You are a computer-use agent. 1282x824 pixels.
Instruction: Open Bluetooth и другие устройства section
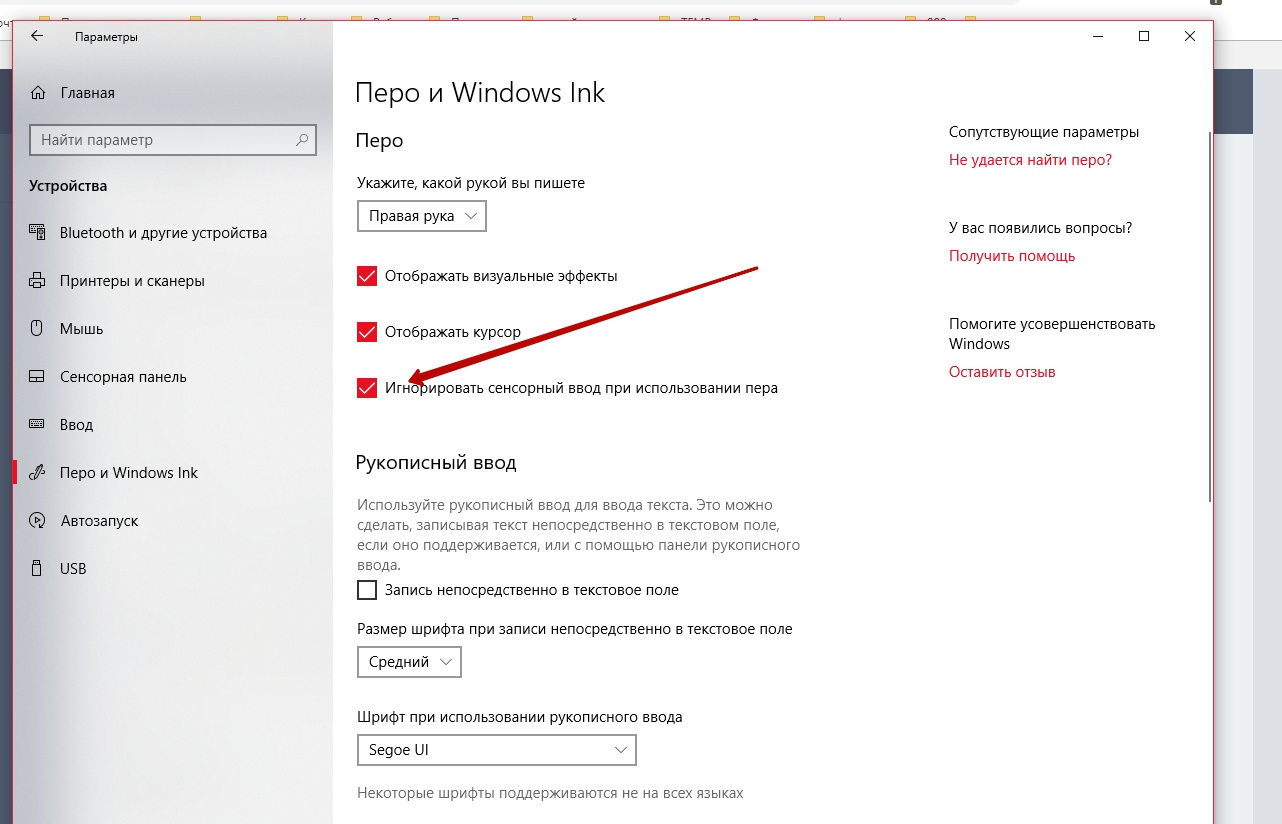[x=164, y=233]
